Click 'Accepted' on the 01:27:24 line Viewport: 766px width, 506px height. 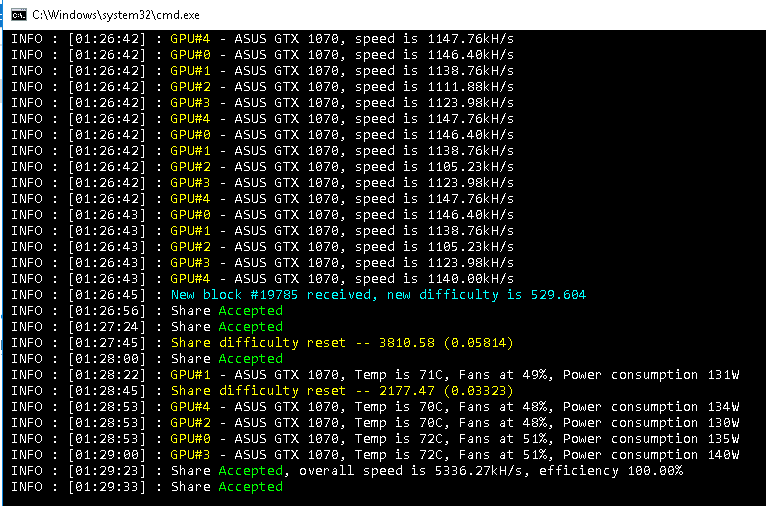click(x=251, y=326)
